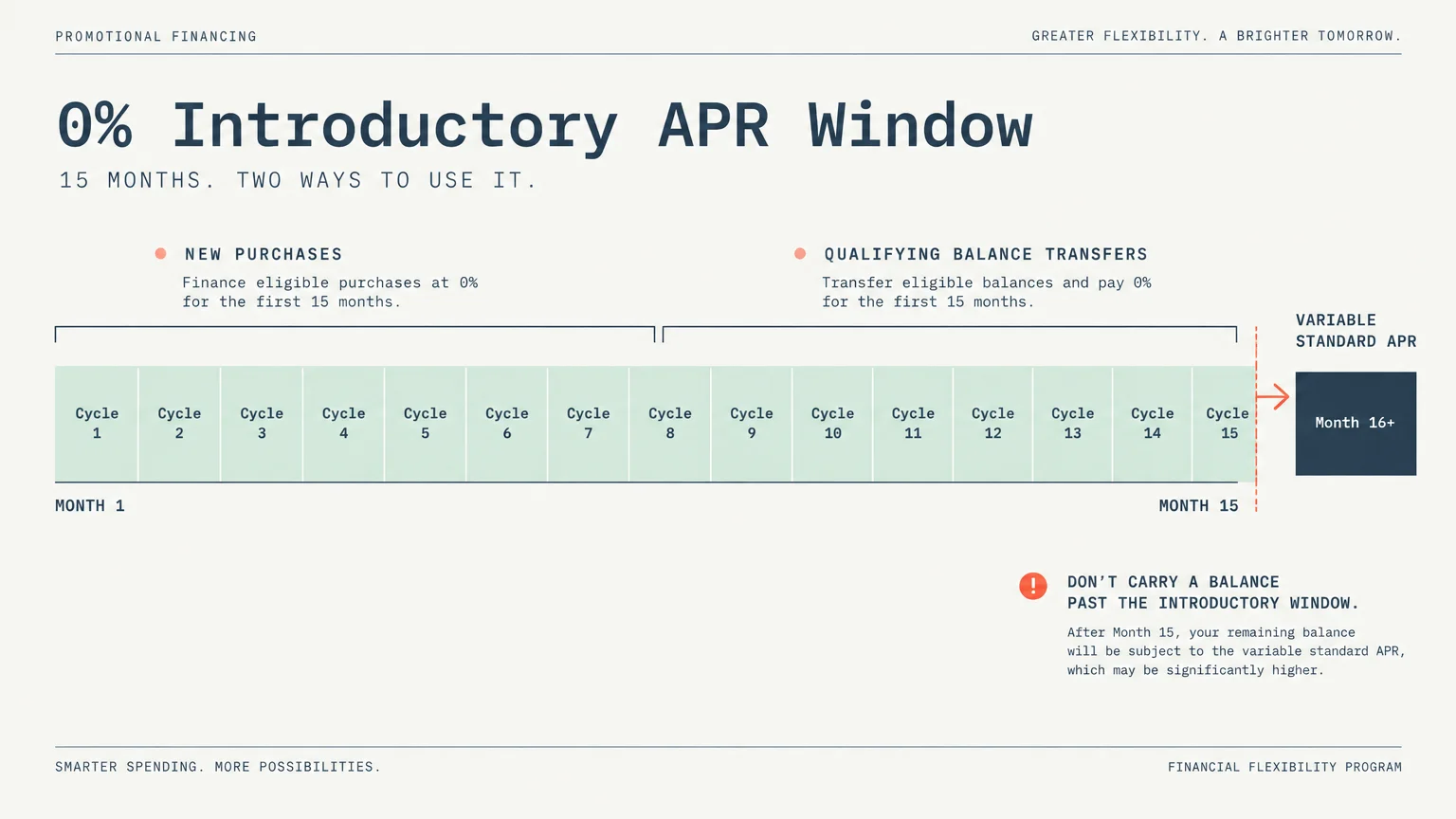Select the "DON'T CARRY A BALANCE" warning heading
Screen dimensions: 1456x819
1213,592
